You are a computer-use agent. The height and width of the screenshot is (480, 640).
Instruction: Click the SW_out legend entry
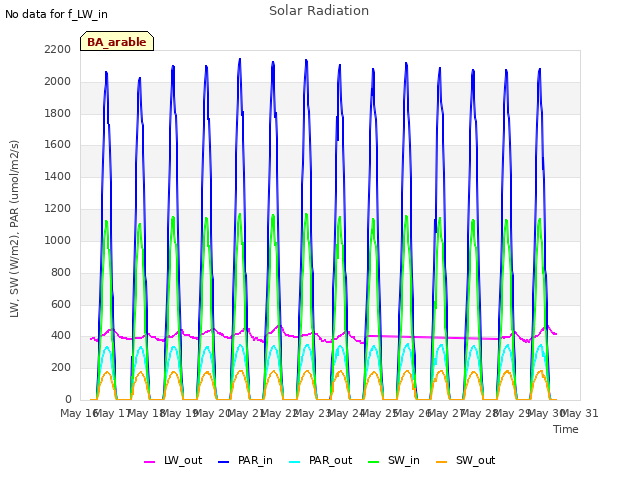coord(466,461)
